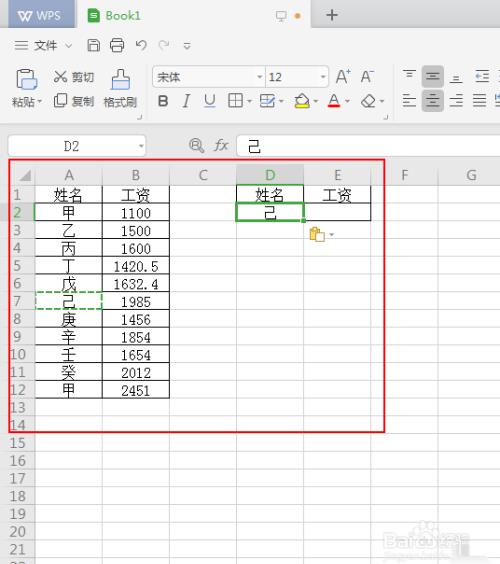Click the cell Borders icon

235,101
